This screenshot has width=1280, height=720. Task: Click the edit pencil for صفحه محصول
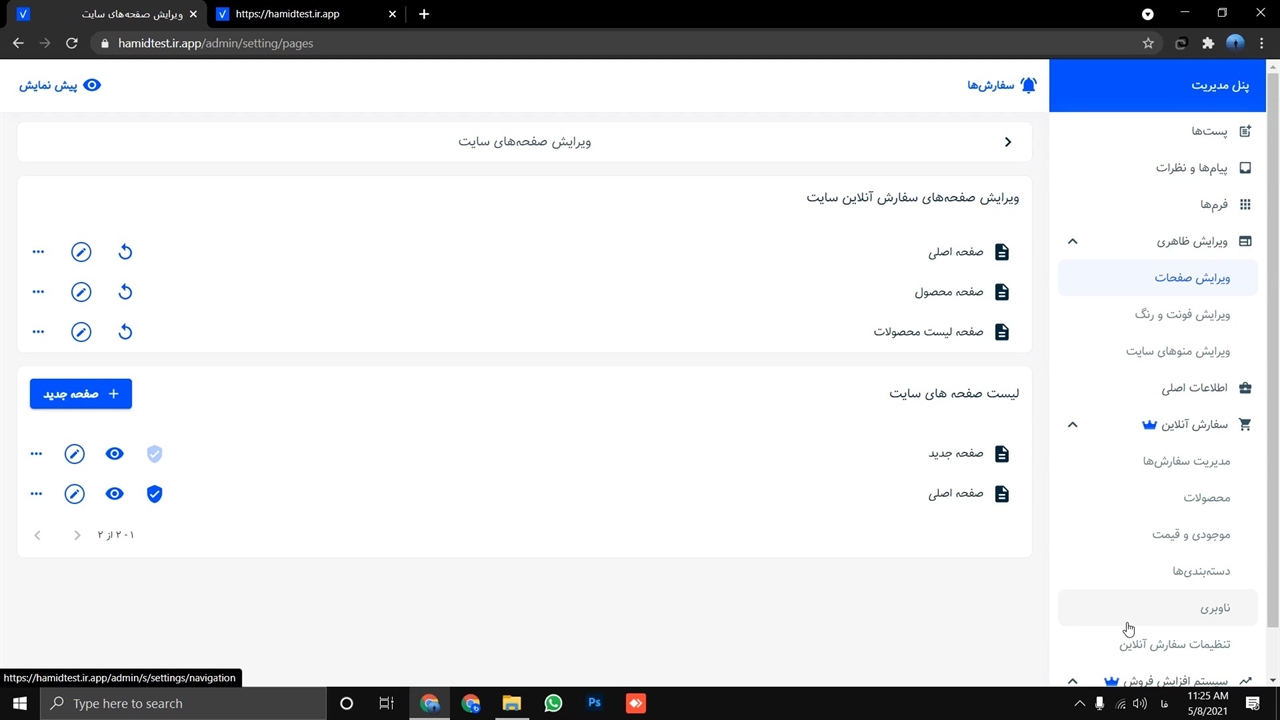[x=81, y=292]
